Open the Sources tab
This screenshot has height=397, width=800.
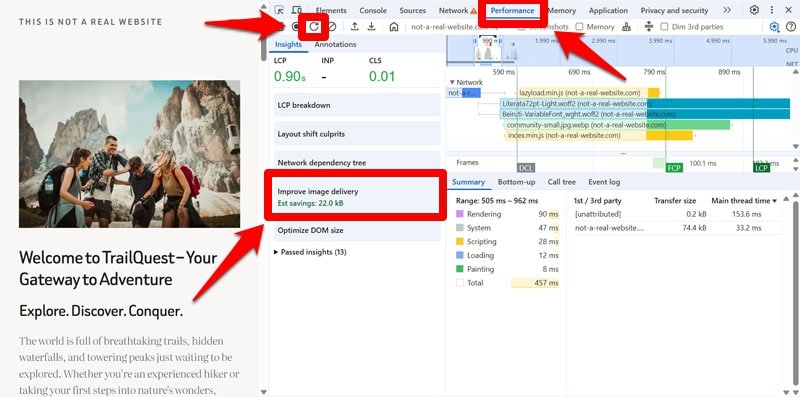tap(412, 10)
